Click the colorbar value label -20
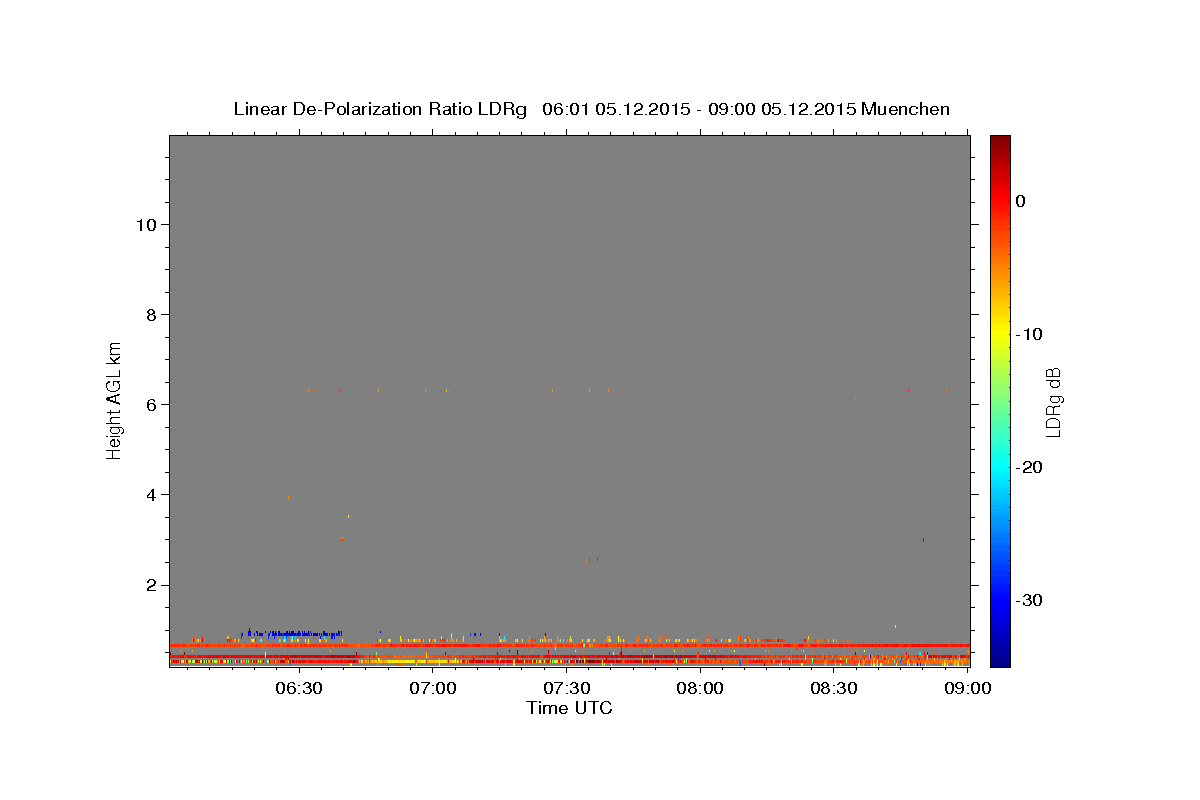 point(1029,467)
